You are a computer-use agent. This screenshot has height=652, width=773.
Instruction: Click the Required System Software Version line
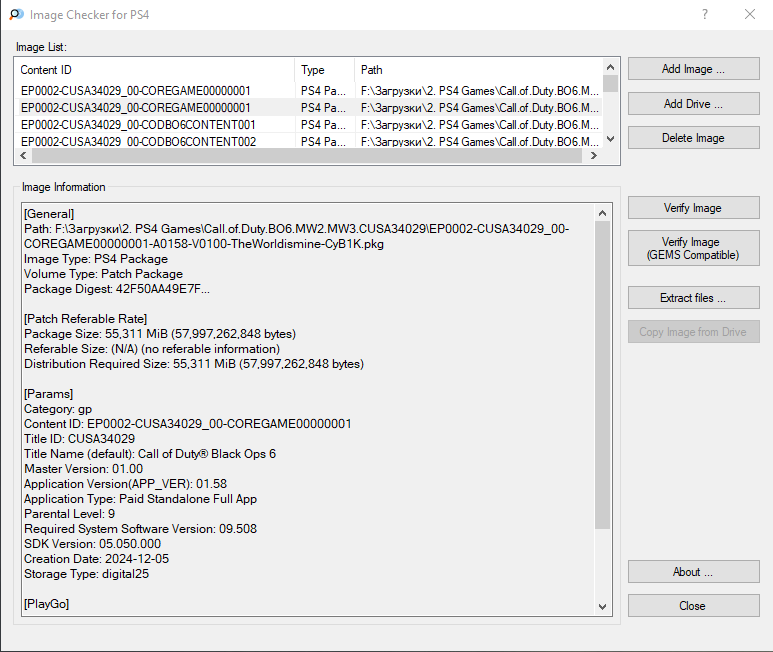pyautogui.click(x=141, y=529)
